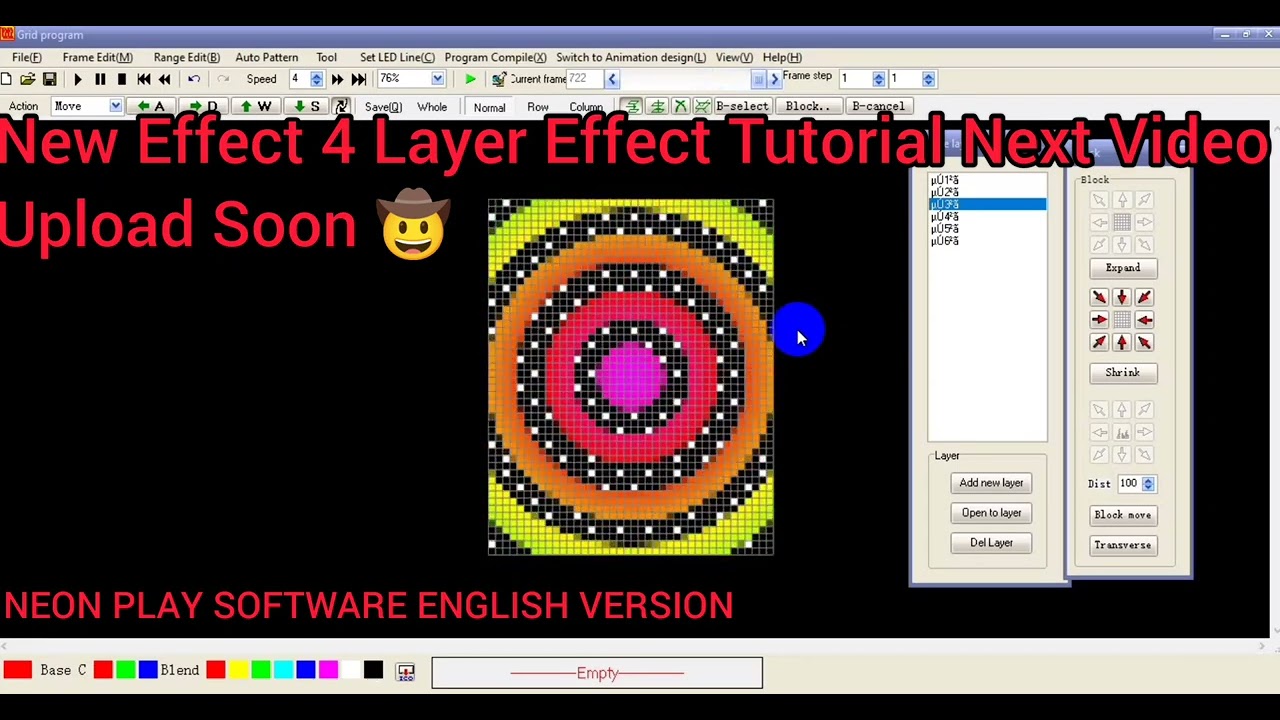Toggle the third green selection icon

pos(680,106)
